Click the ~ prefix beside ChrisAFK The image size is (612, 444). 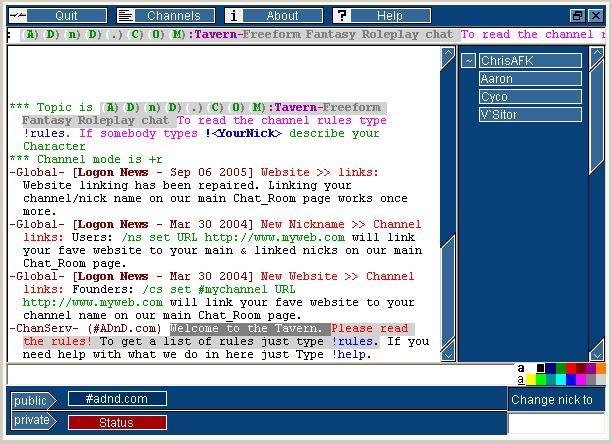[468, 60]
